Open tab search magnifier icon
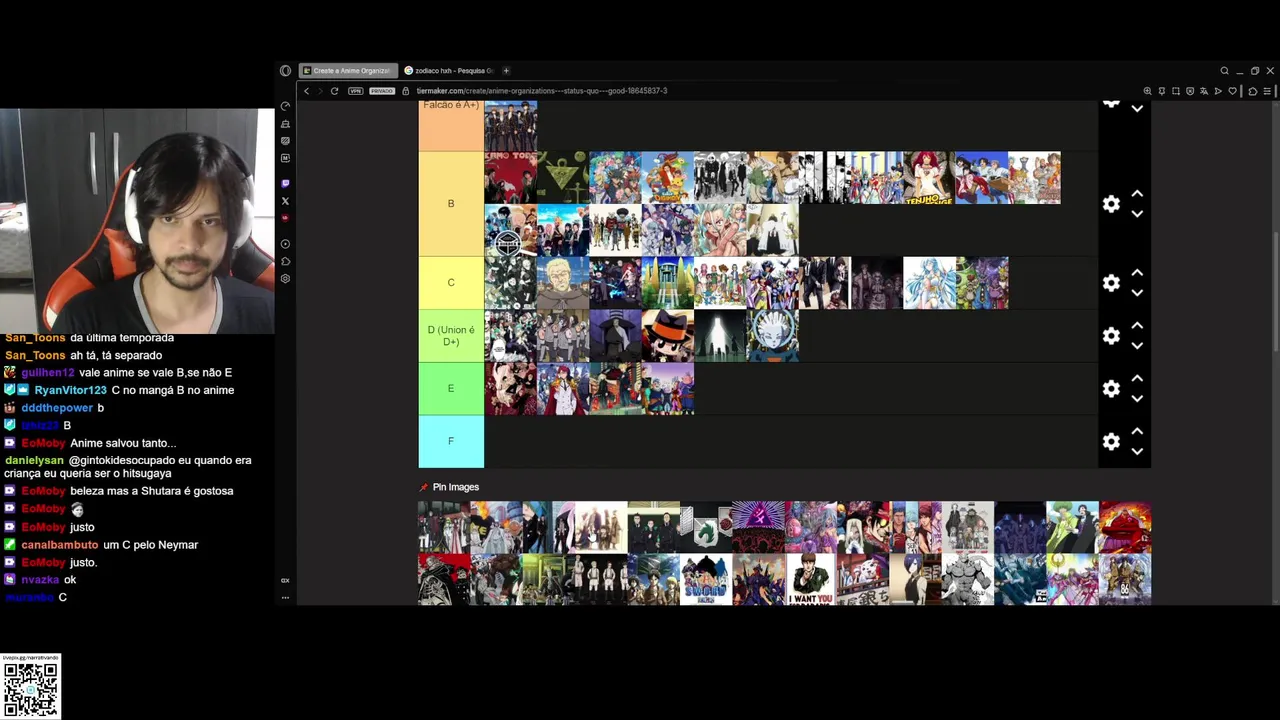Screen dimensions: 1280x720 click(1224, 71)
